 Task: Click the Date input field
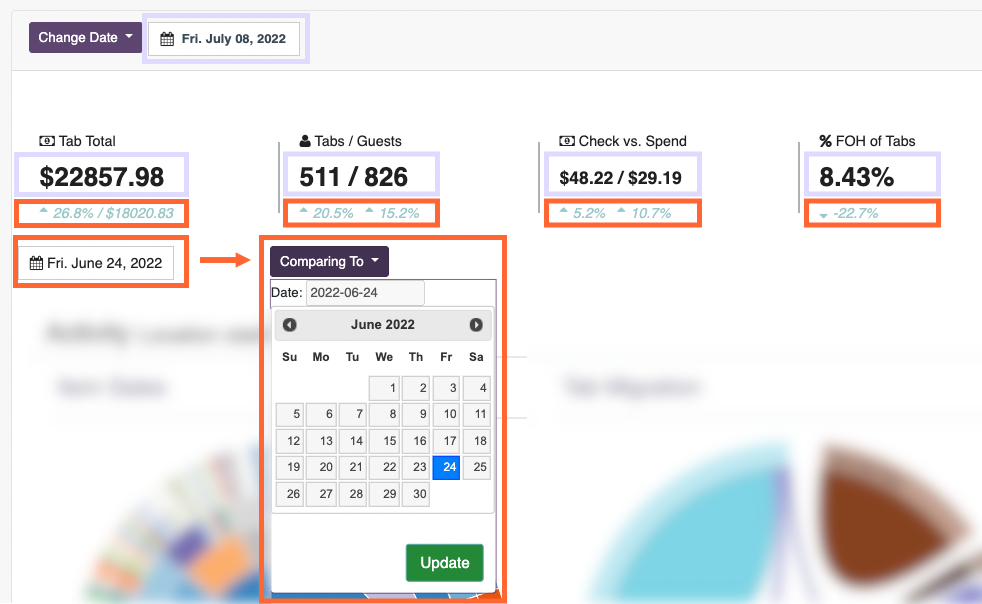tap(364, 293)
